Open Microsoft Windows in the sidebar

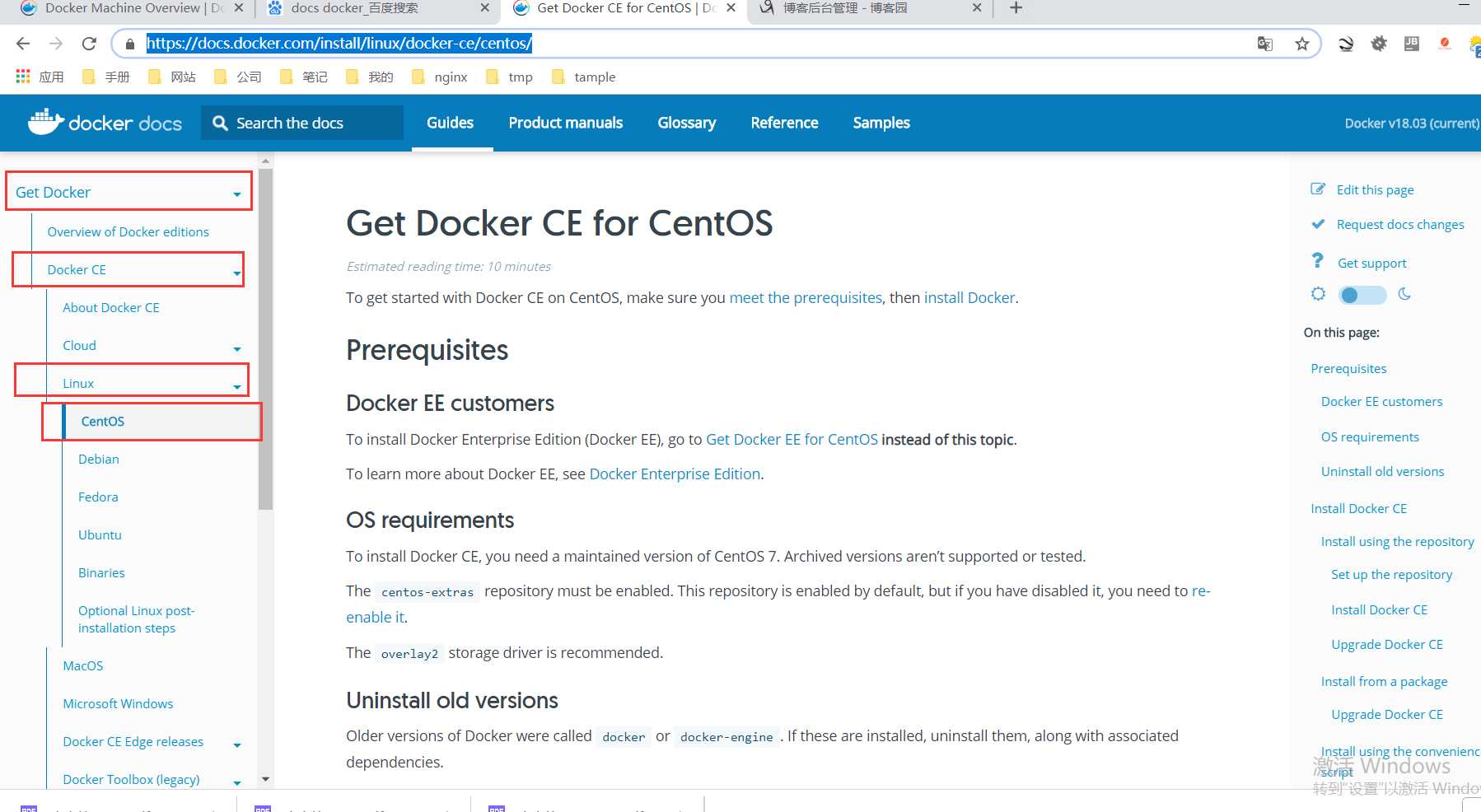point(118,703)
